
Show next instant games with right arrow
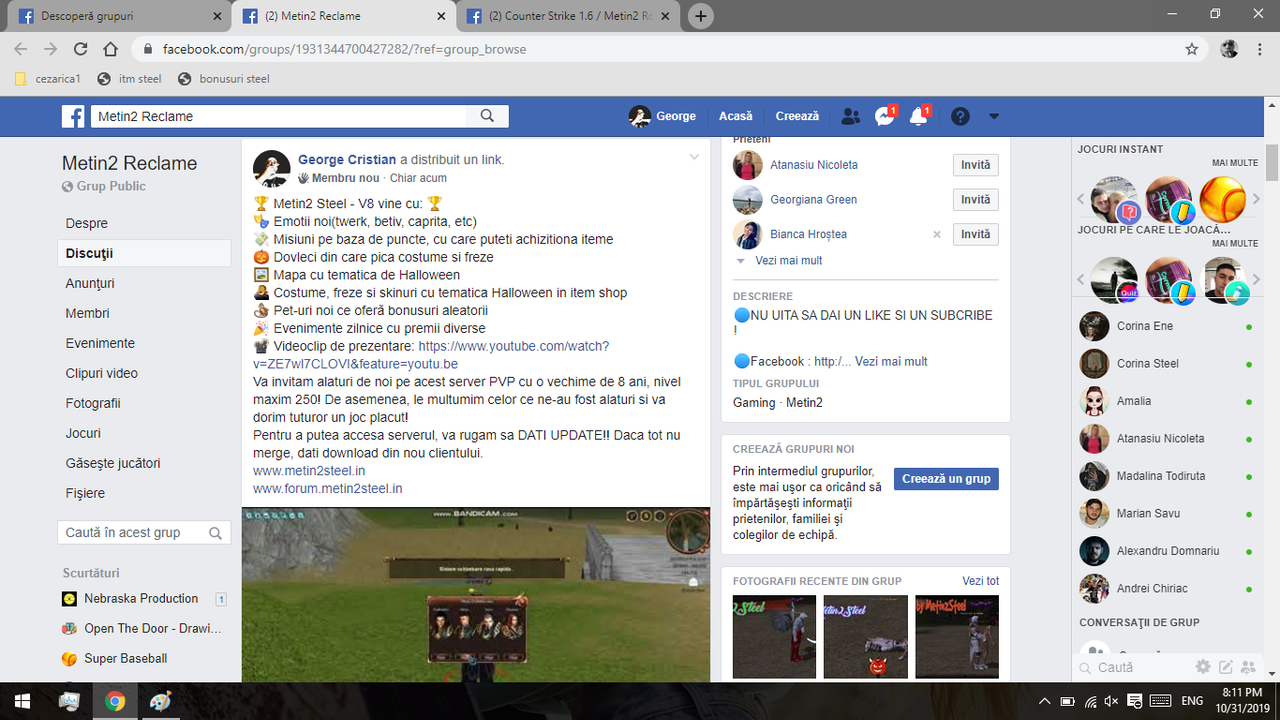point(1257,200)
